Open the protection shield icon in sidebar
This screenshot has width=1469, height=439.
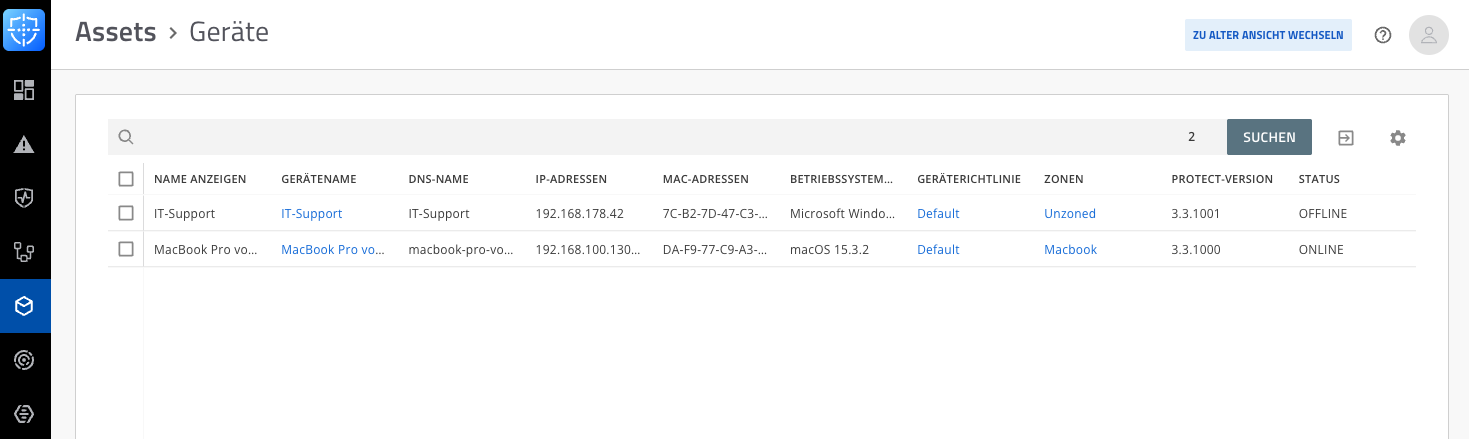pyautogui.click(x=25, y=198)
